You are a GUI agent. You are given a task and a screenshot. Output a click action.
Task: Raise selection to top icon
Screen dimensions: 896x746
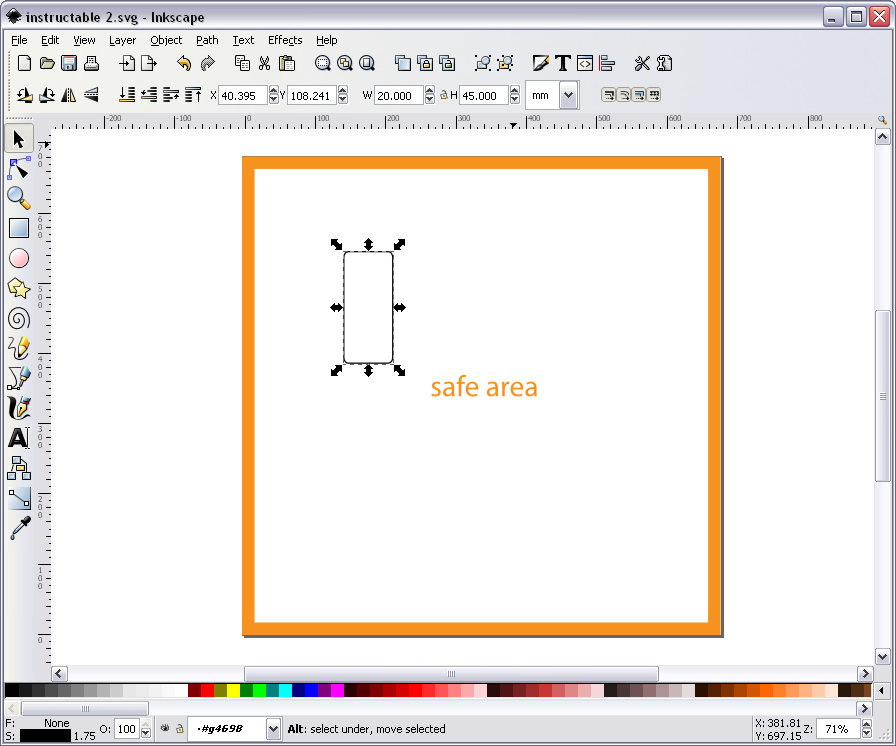193,95
